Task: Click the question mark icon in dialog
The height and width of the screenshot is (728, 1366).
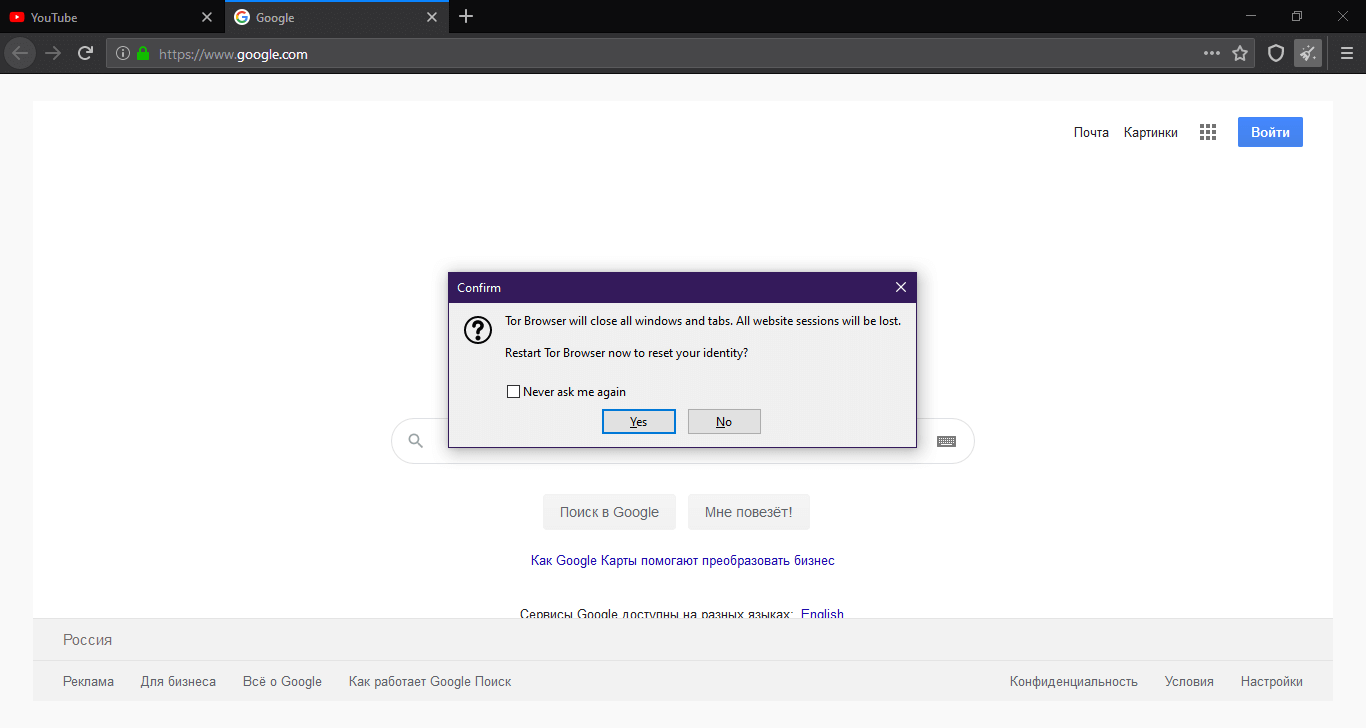Action: [479, 330]
